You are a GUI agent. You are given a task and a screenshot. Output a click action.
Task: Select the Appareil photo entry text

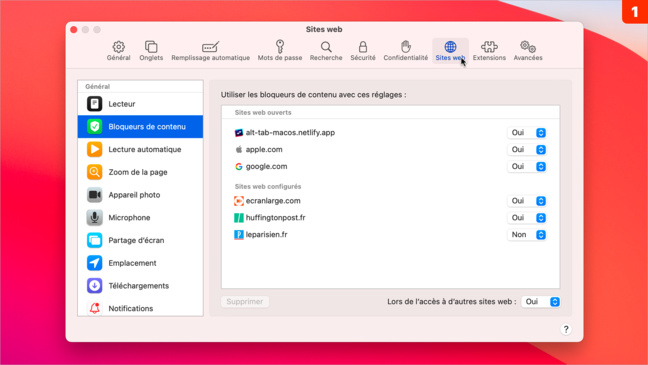pyautogui.click(x=134, y=195)
